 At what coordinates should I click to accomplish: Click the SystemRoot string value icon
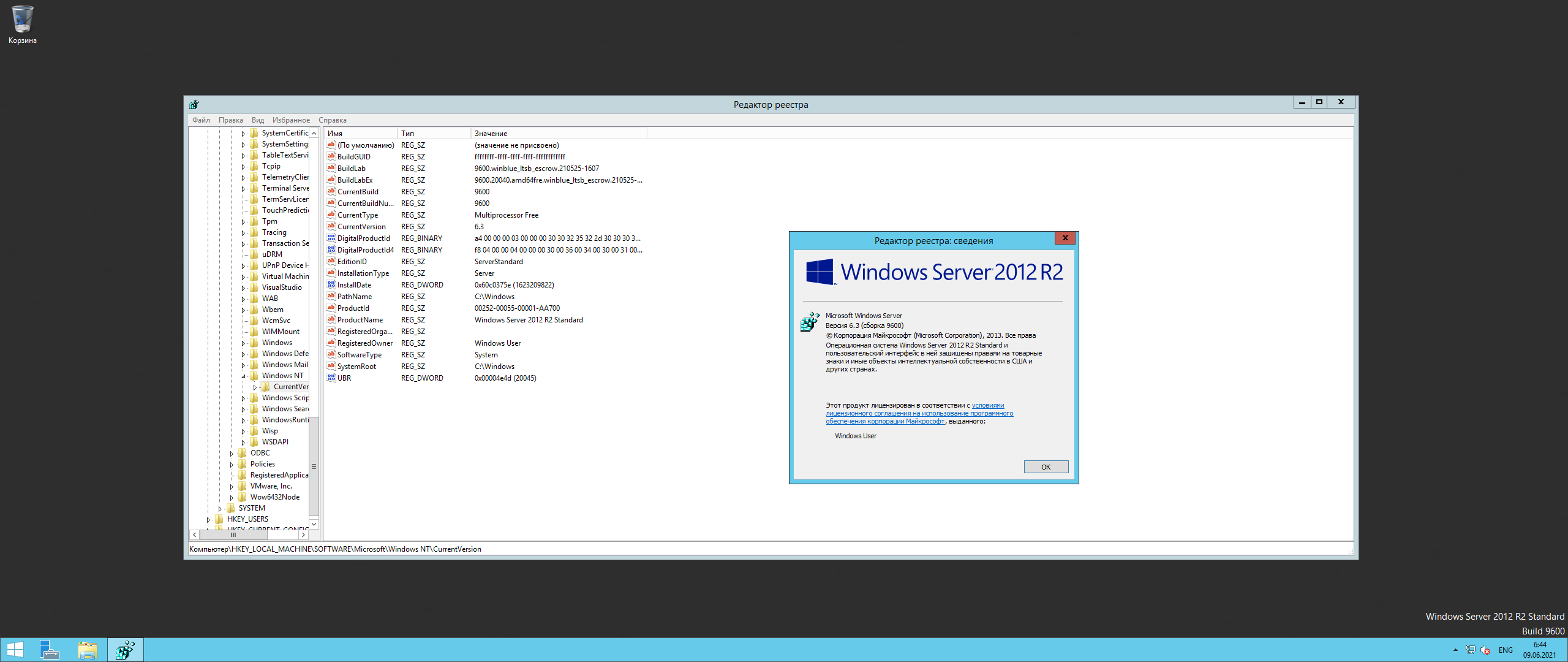click(x=331, y=367)
